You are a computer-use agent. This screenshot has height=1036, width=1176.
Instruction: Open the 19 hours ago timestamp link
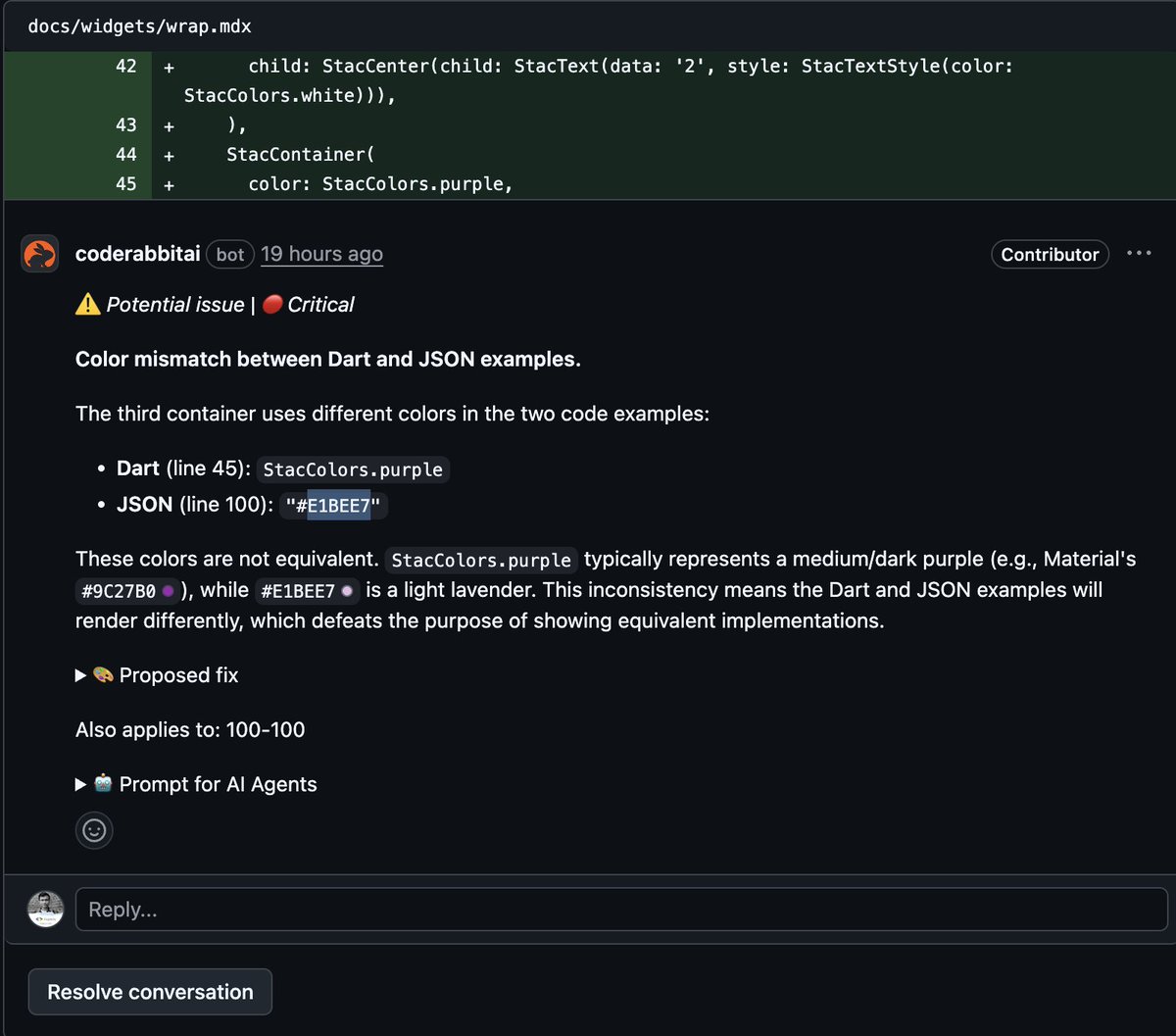[x=321, y=253]
